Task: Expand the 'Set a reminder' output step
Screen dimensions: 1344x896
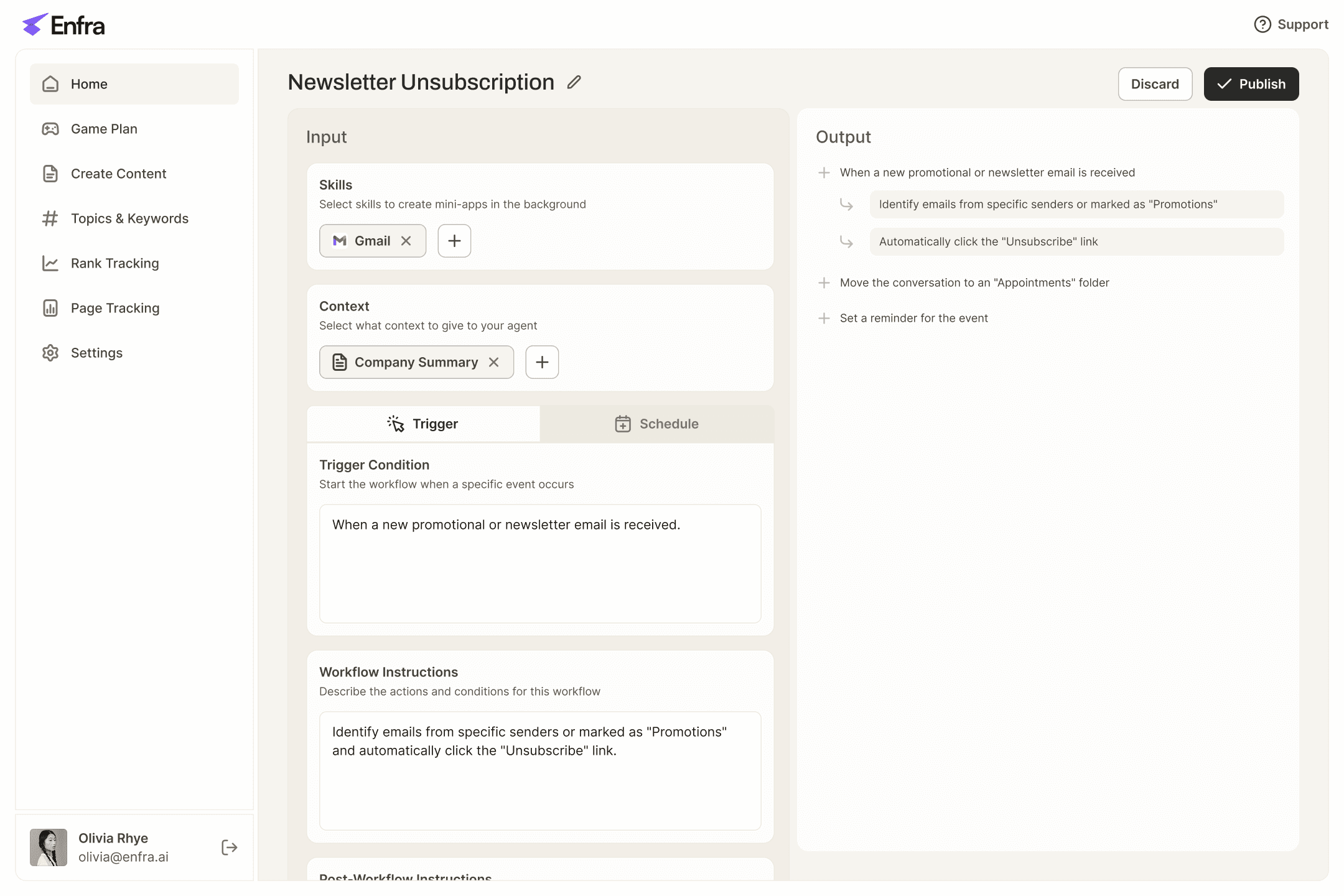Action: click(824, 318)
